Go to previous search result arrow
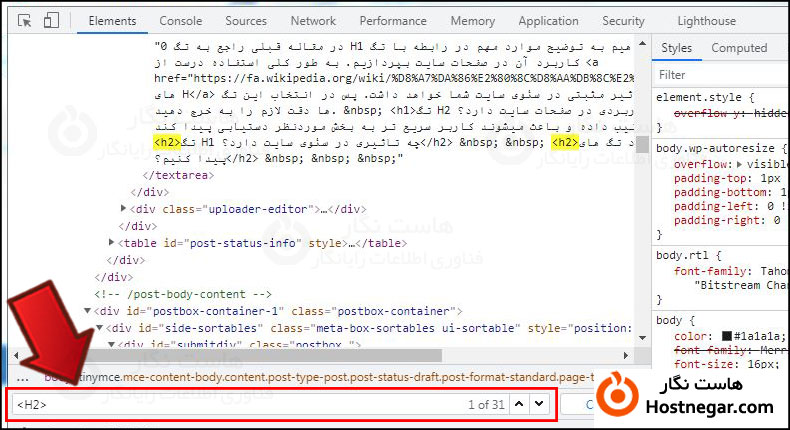 coord(518,404)
